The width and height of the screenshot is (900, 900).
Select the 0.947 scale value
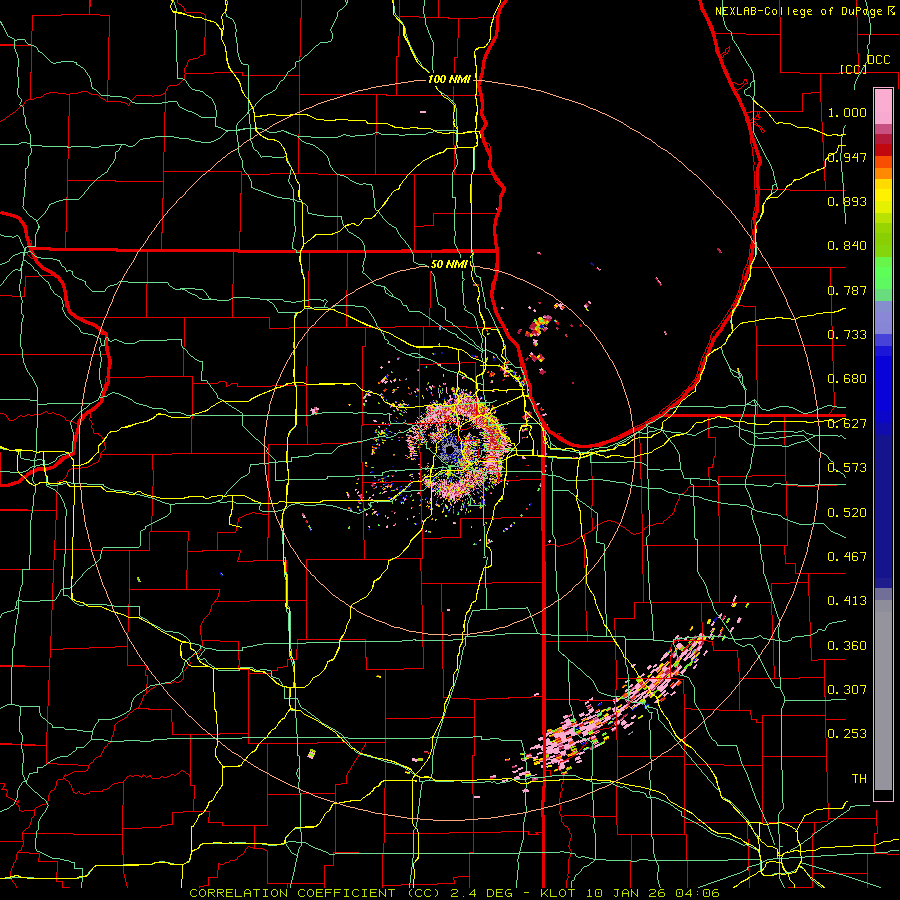coord(847,157)
